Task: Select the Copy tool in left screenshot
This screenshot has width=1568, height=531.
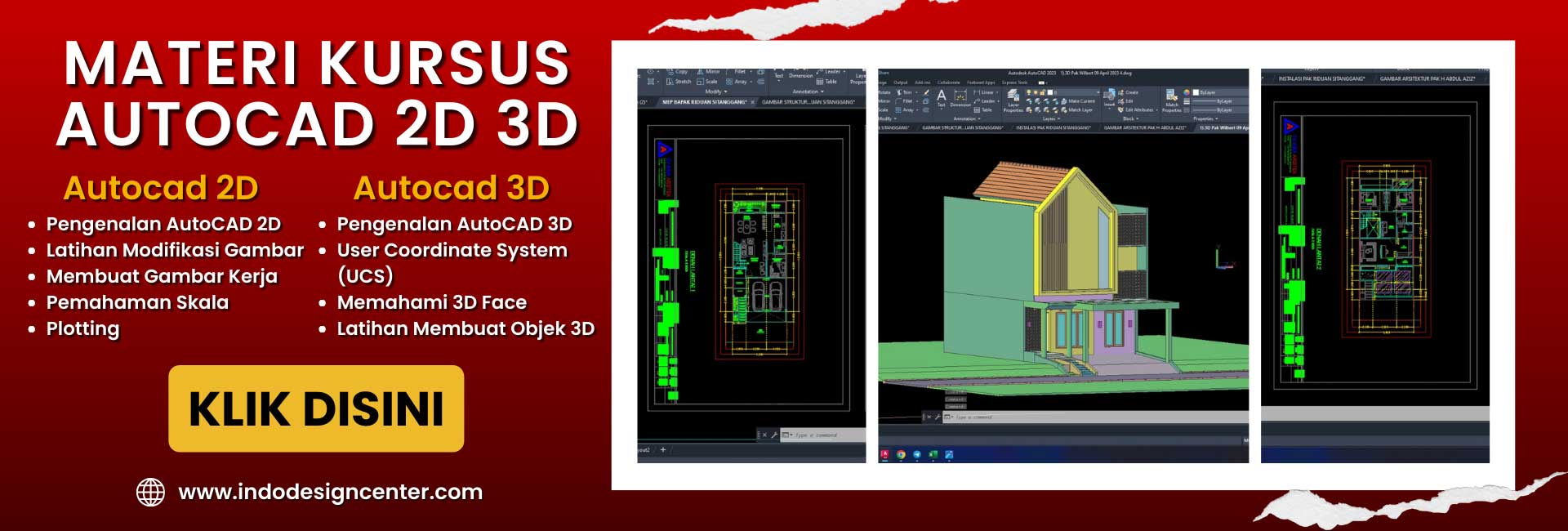Action: tap(677, 72)
